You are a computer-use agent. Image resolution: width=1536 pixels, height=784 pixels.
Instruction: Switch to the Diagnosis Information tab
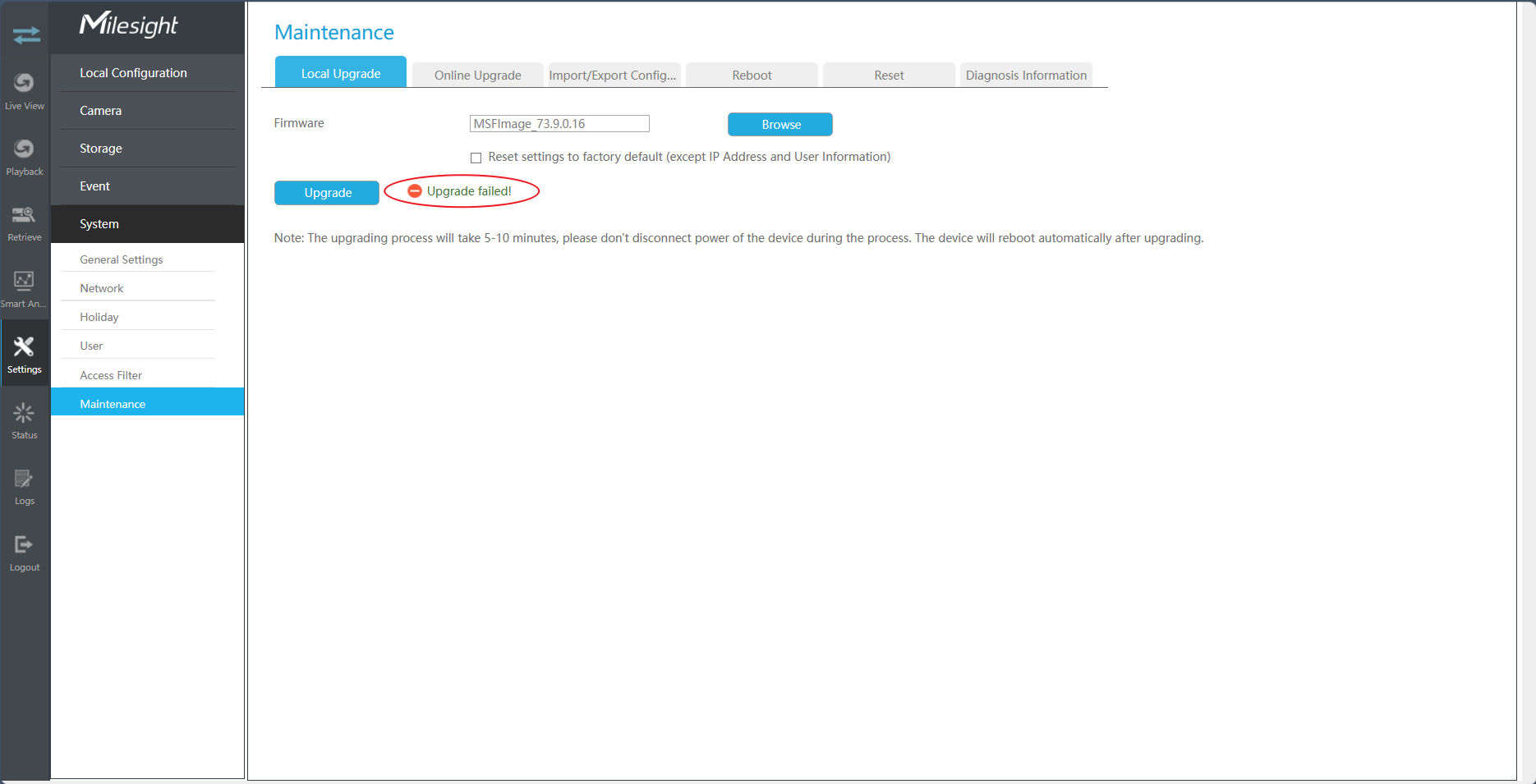click(x=1026, y=75)
